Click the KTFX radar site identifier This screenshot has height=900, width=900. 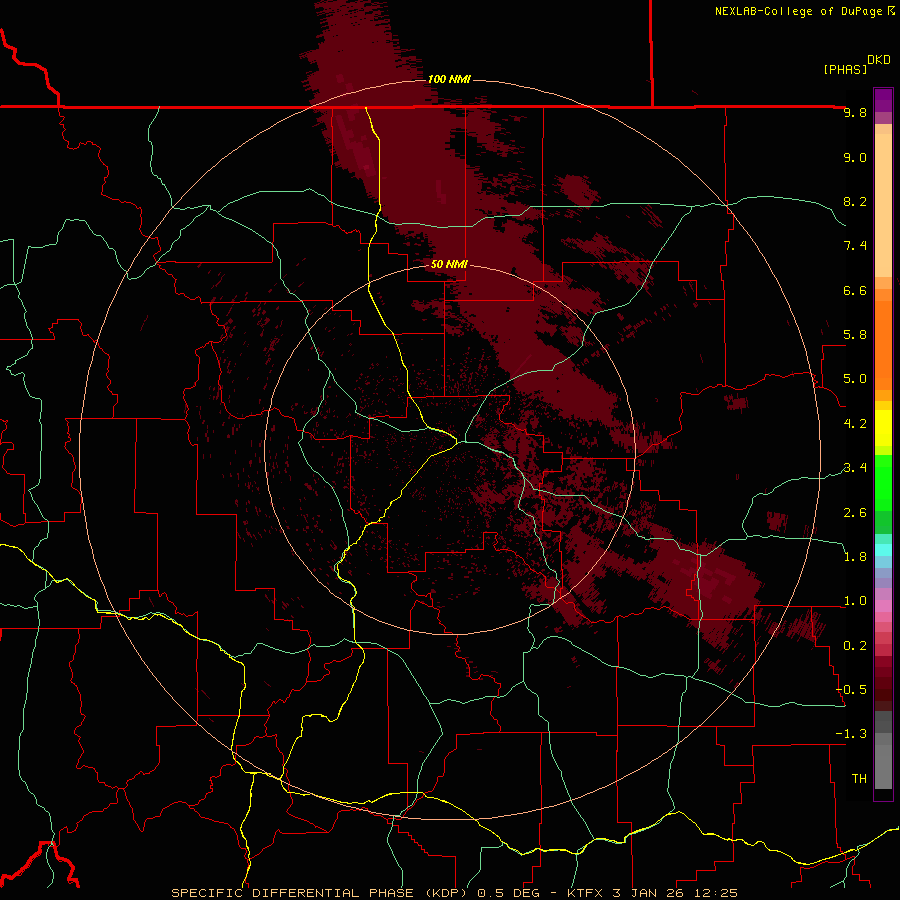[585, 893]
